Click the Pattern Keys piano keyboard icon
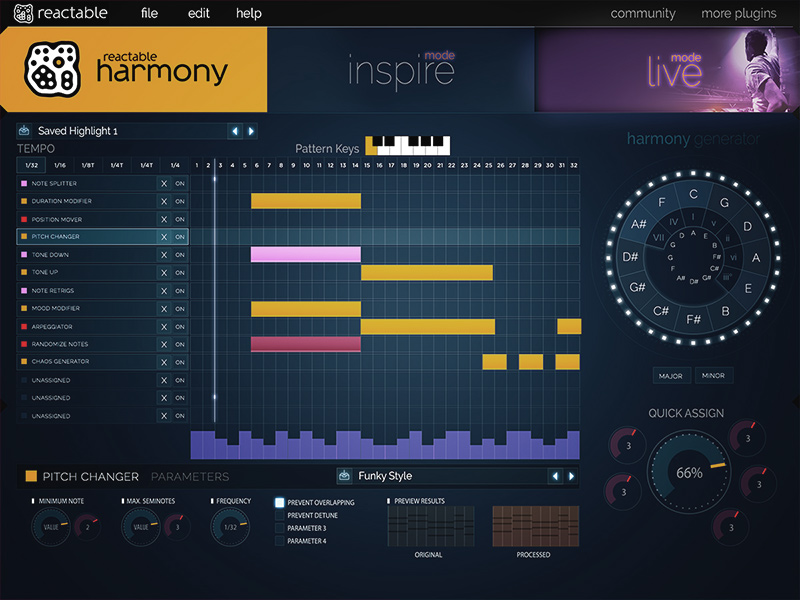This screenshot has height=600, width=800. tap(407, 146)
